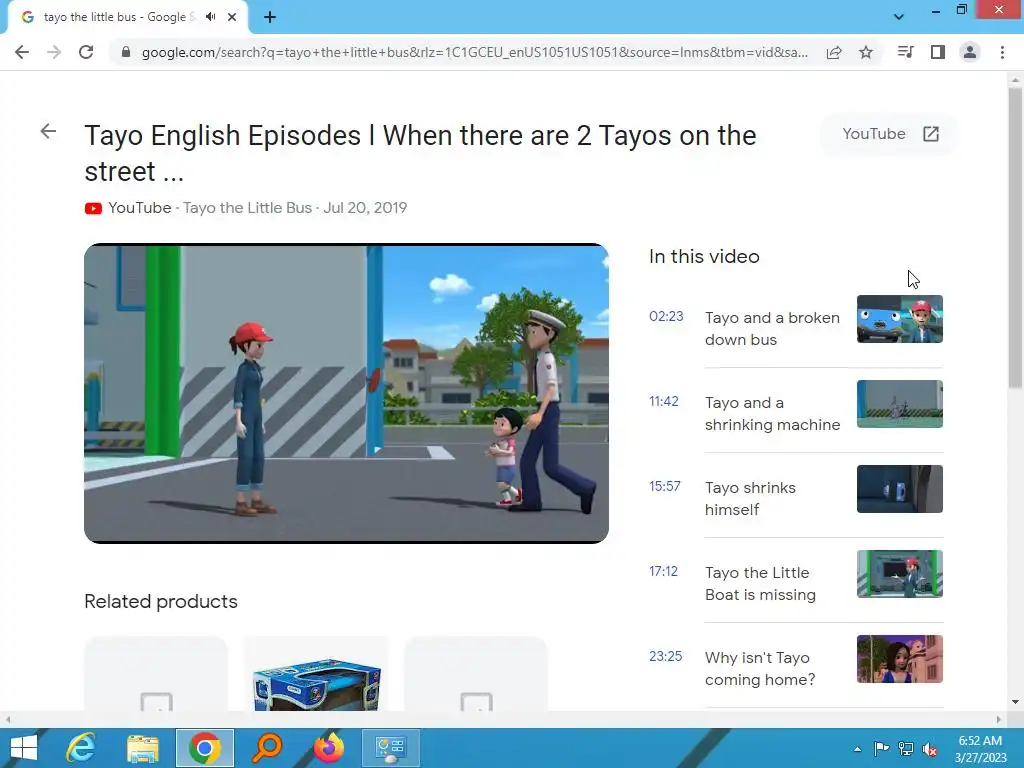The image size is (1024, 768).
Task: Open chapter 'Tayo the Little Boat is missing'
Action: point(760,583)
